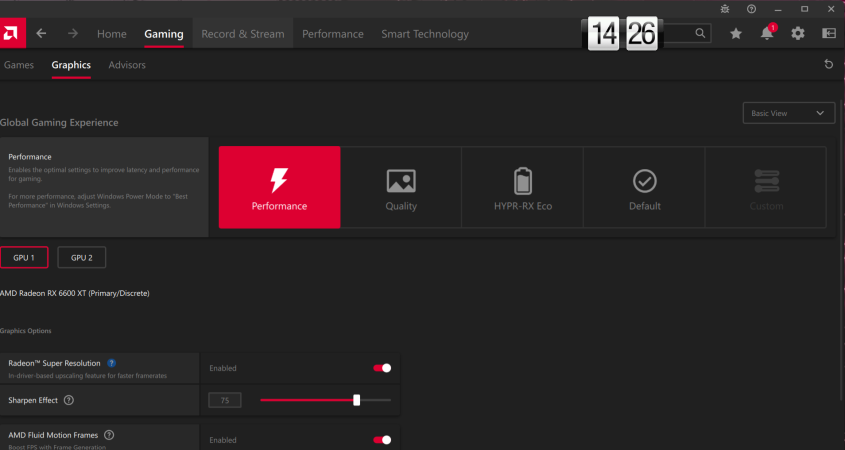Click Radeon Super Resolution info icon
This screenshot has width=845, height=450.
[x=111, y=363]
